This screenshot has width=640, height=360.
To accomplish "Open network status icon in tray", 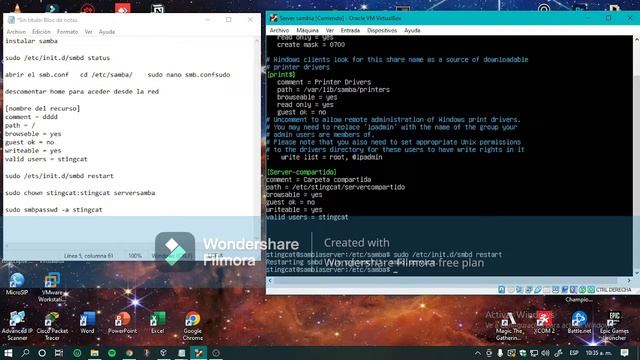I will [534, 353].
